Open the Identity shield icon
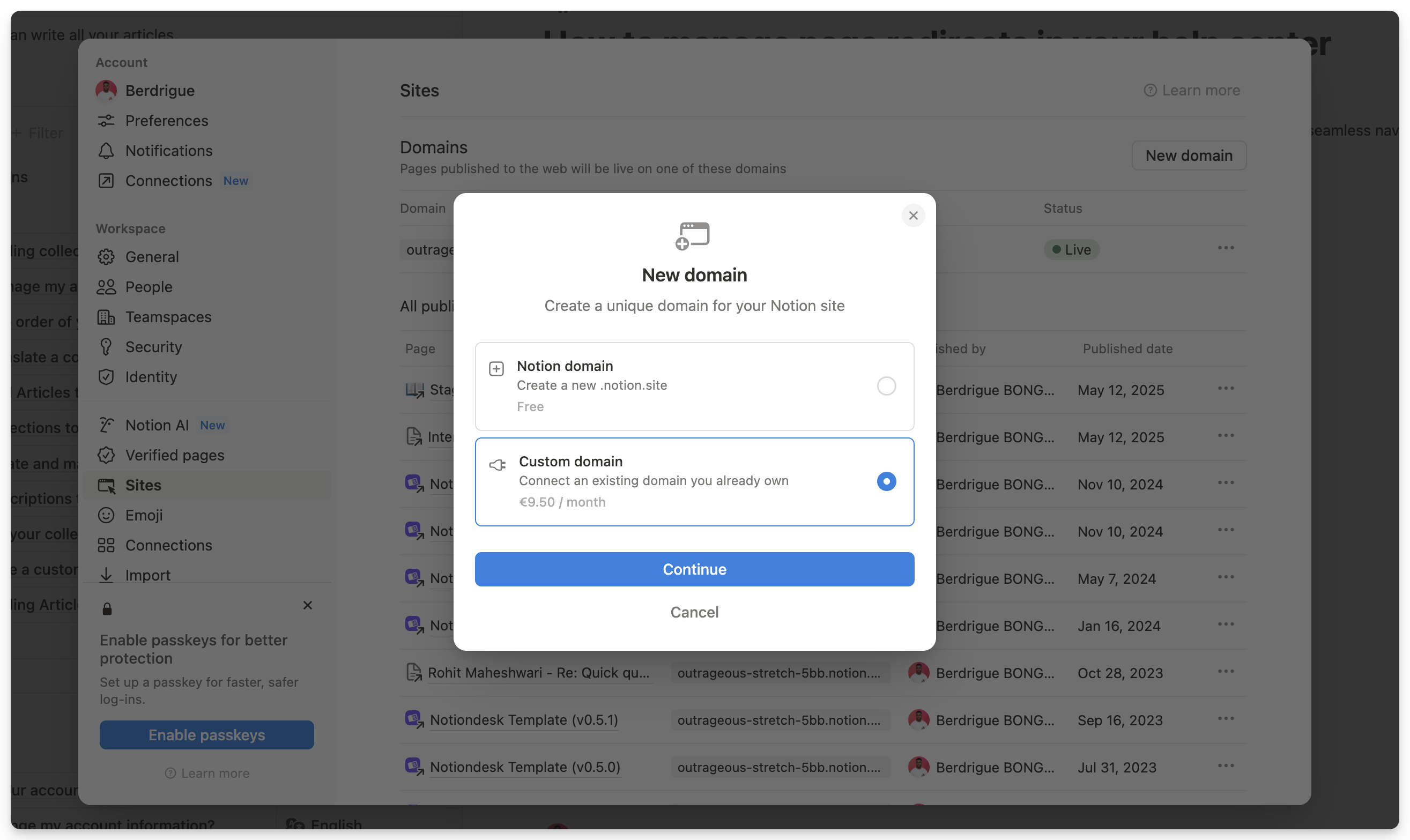Image resolution: width=1410 pixels, height=840 pixels. pyautogui.click(x=106, y=377)
